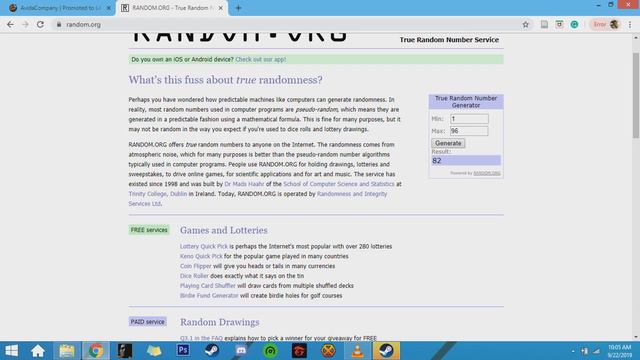Open the yellow folder icon in taskbar

[x=154, y=351]
